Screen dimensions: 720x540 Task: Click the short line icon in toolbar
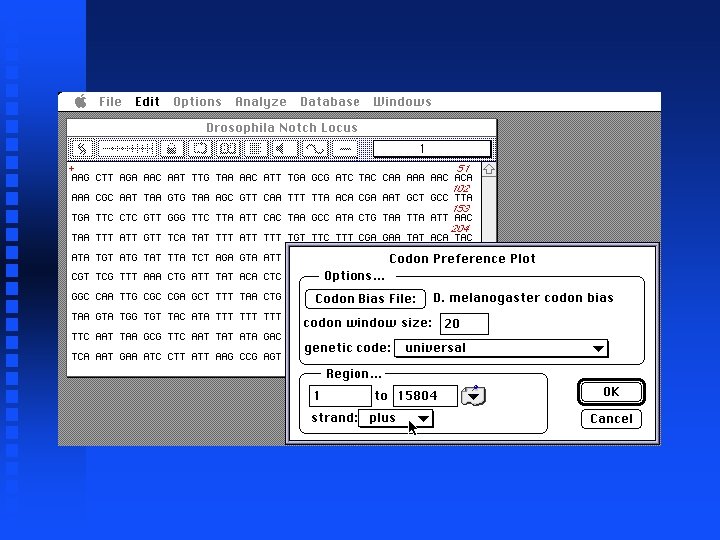(x=345, y=149)
